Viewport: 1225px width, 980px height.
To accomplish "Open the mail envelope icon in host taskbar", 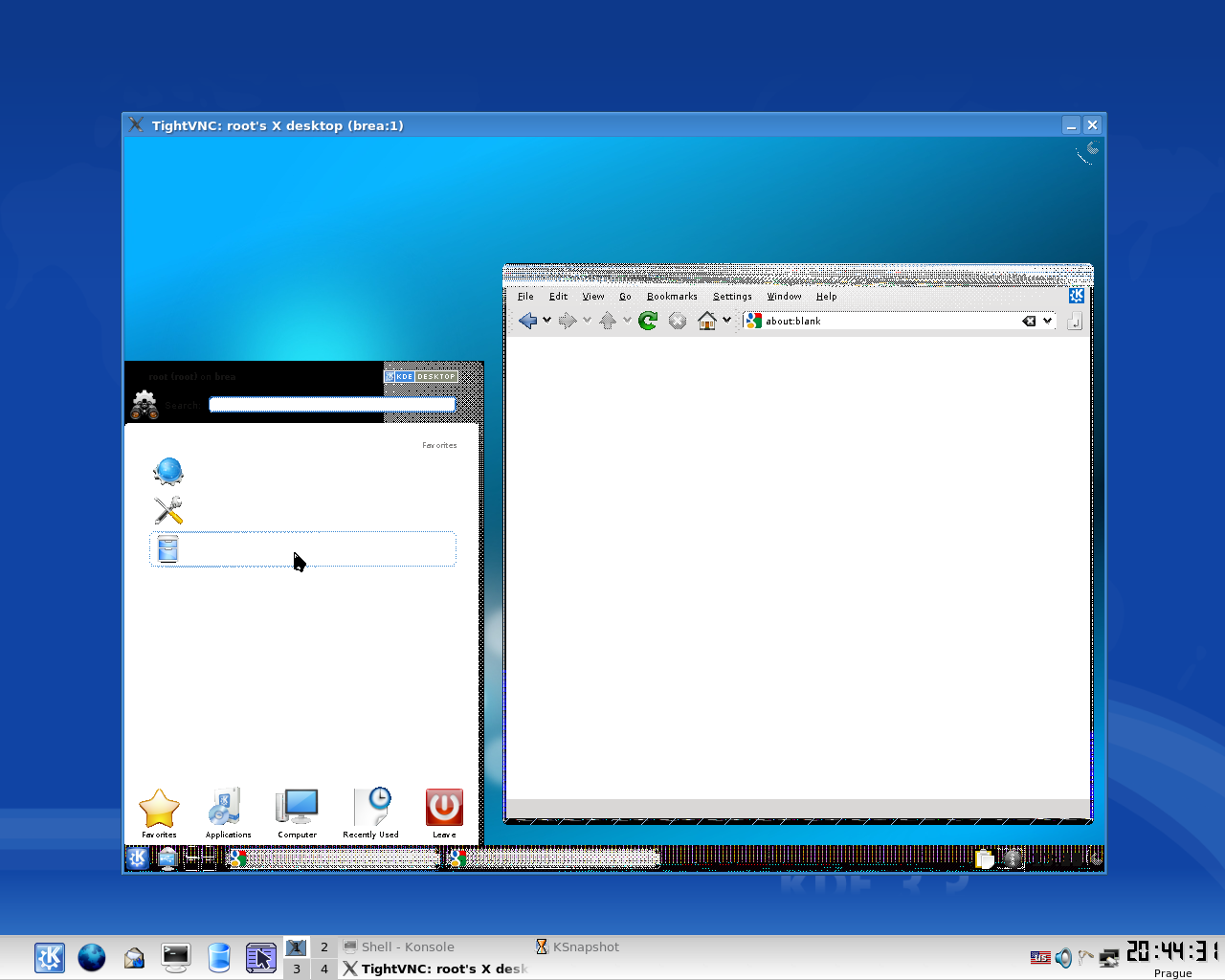I will click(134, 957).
